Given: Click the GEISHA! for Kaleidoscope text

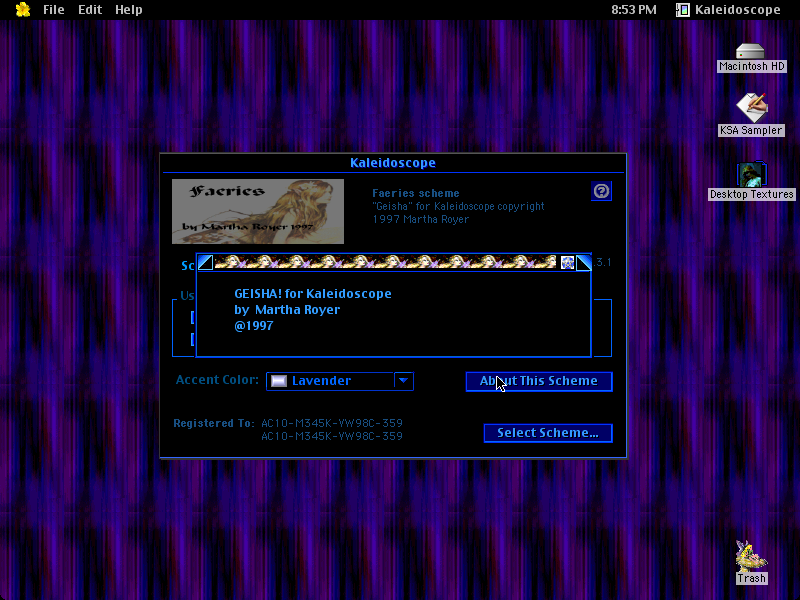Looking at the screenshot, I should coord(313,294).
